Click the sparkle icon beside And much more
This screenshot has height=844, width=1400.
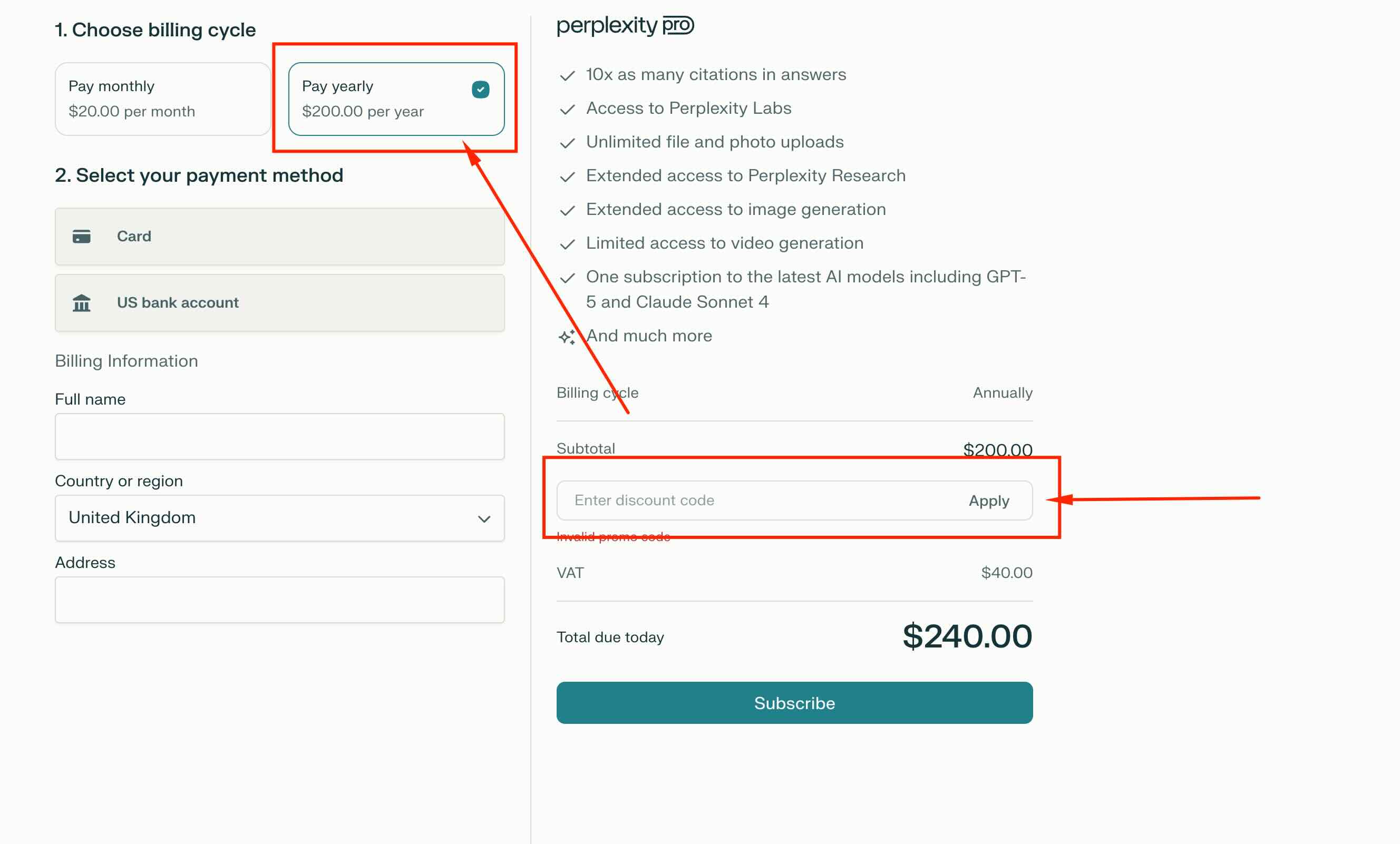coord(567,337)
